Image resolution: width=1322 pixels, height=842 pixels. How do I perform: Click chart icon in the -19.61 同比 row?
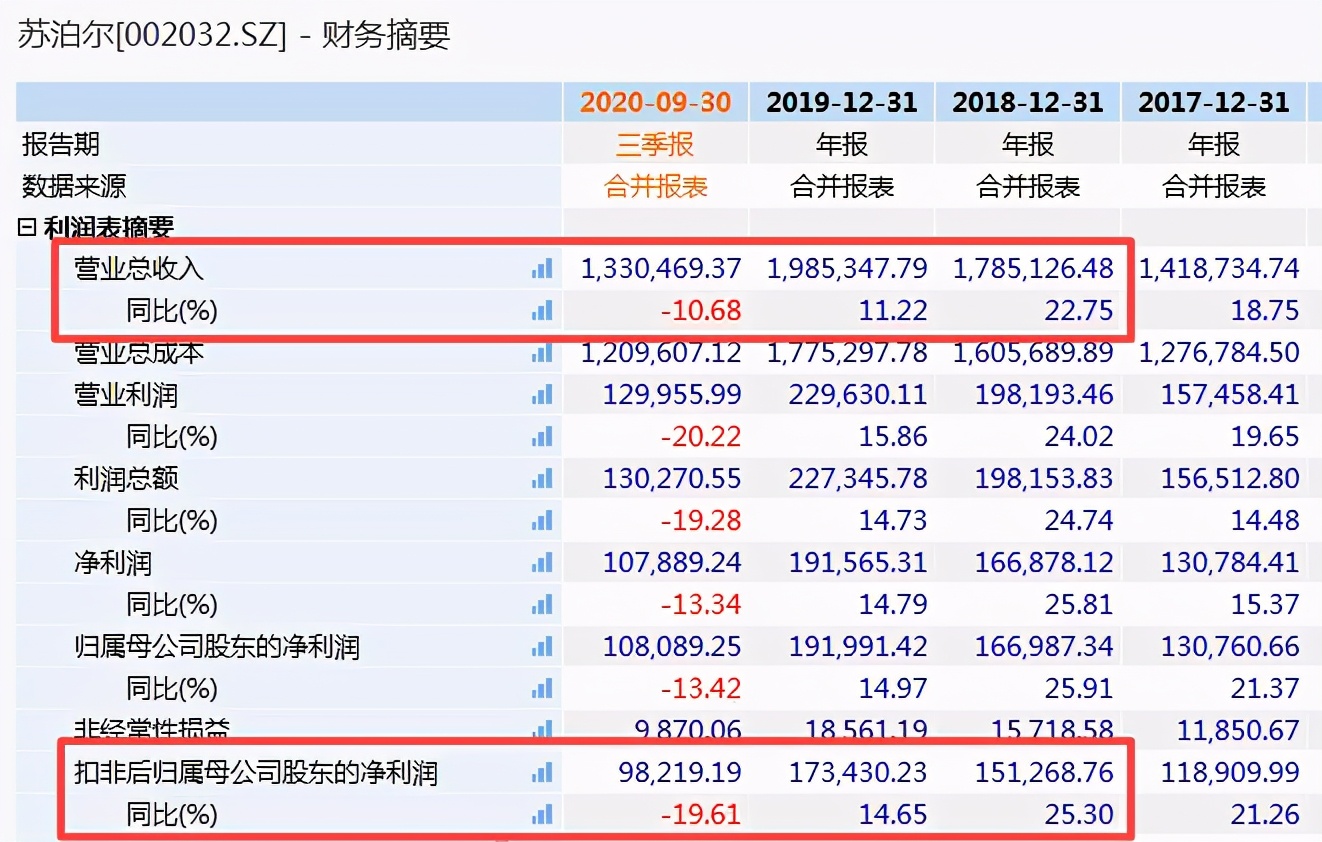coord(542,815)
